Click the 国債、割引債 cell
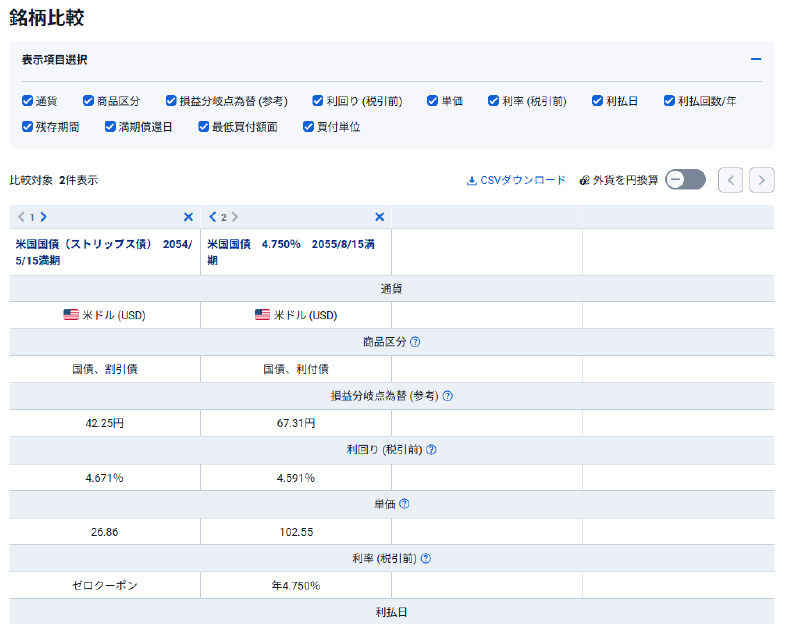This screenshot has width=791, height=639. pos(104,369)
